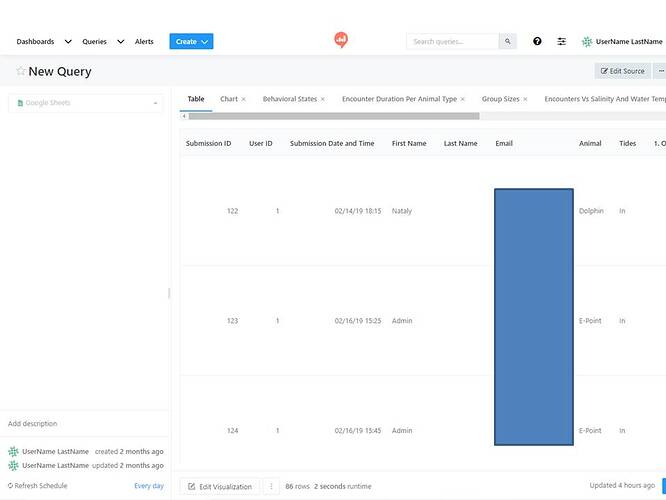Switch to the Behavioral States tab
The height and width of the screenshot is (500, 666).
(290, 99)
